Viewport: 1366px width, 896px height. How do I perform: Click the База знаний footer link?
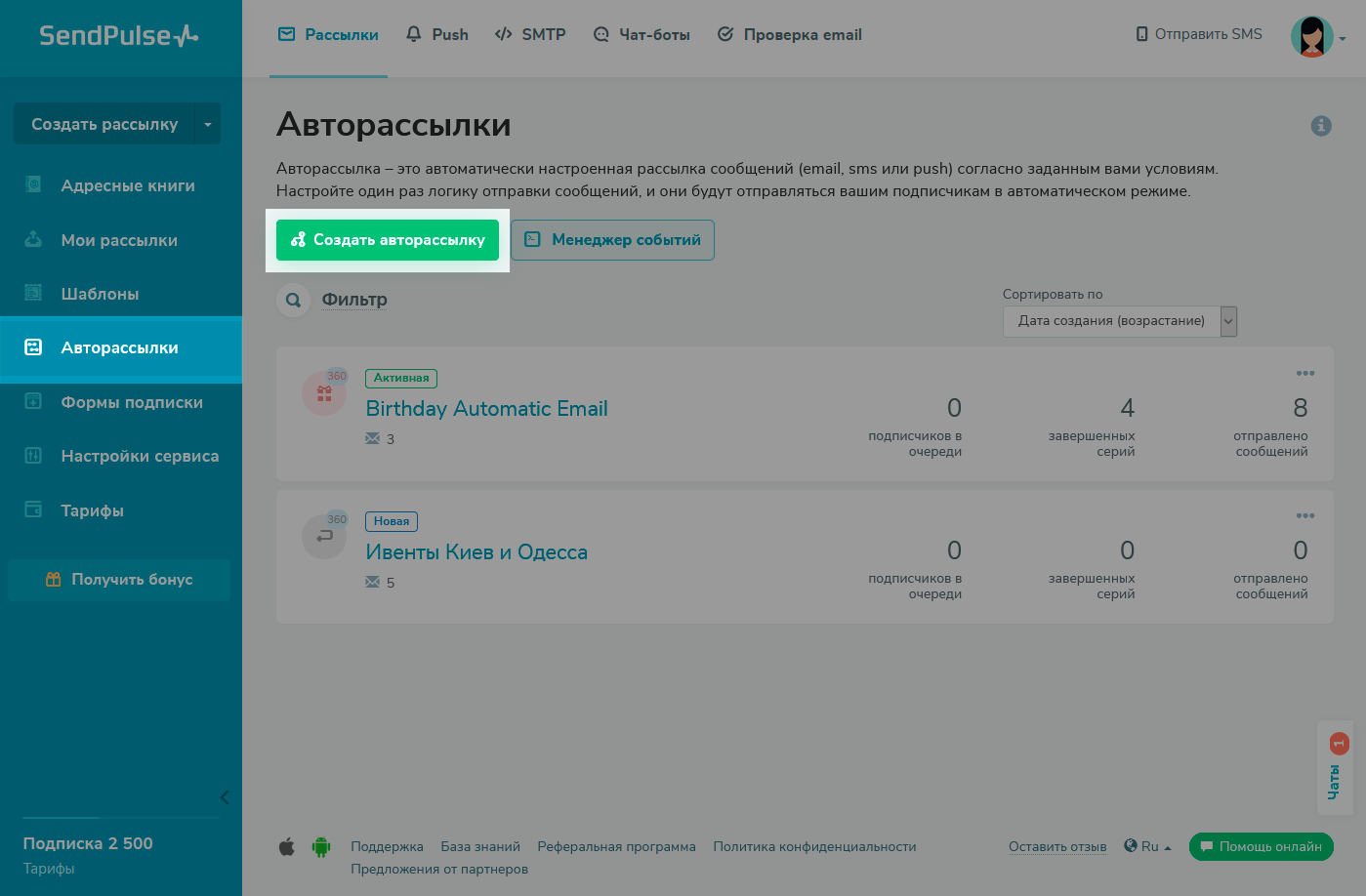[480, 847]
